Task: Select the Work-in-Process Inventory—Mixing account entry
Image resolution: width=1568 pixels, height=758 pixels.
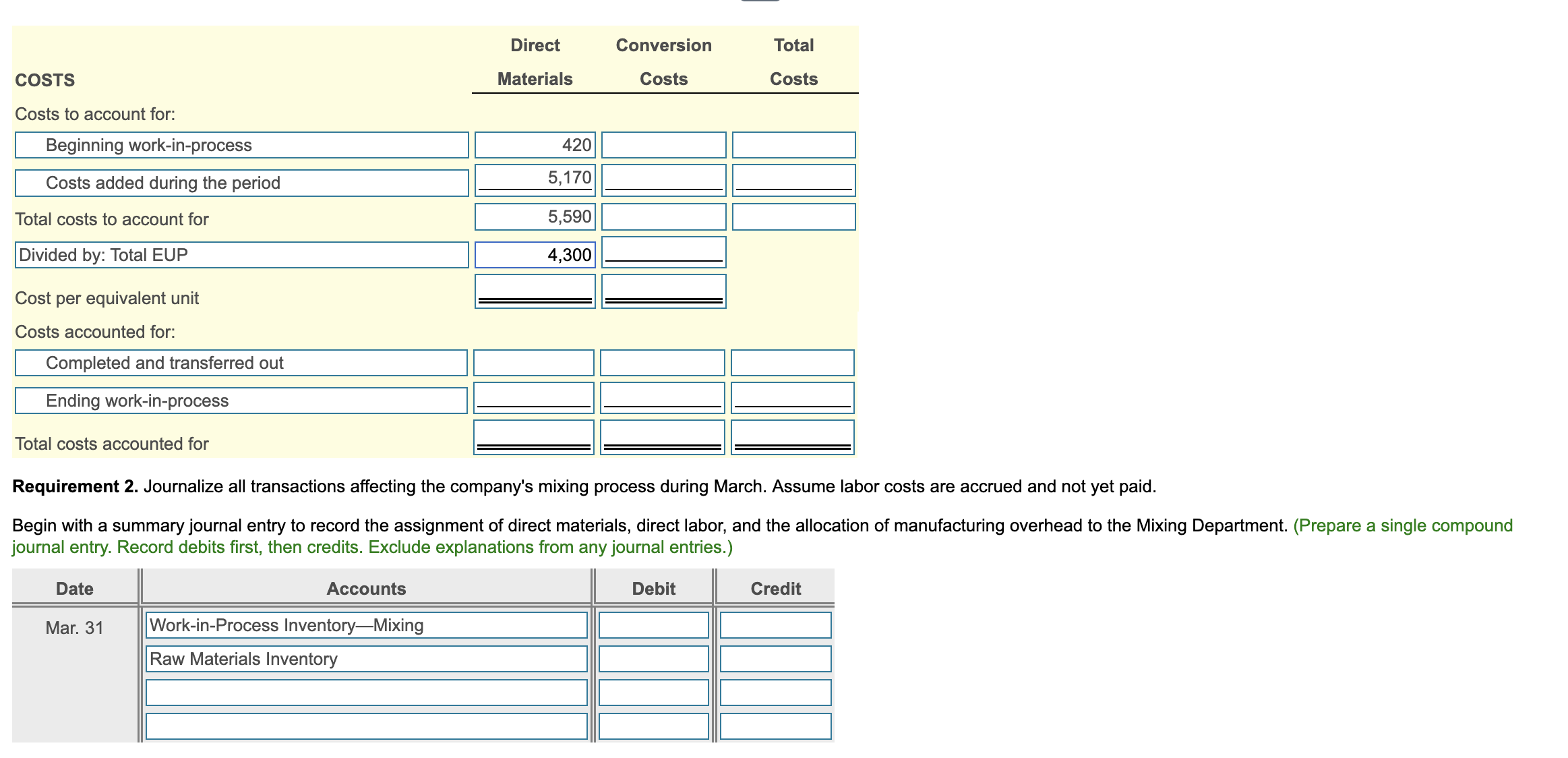Action: pyautogui.click(x=367, y=625)
